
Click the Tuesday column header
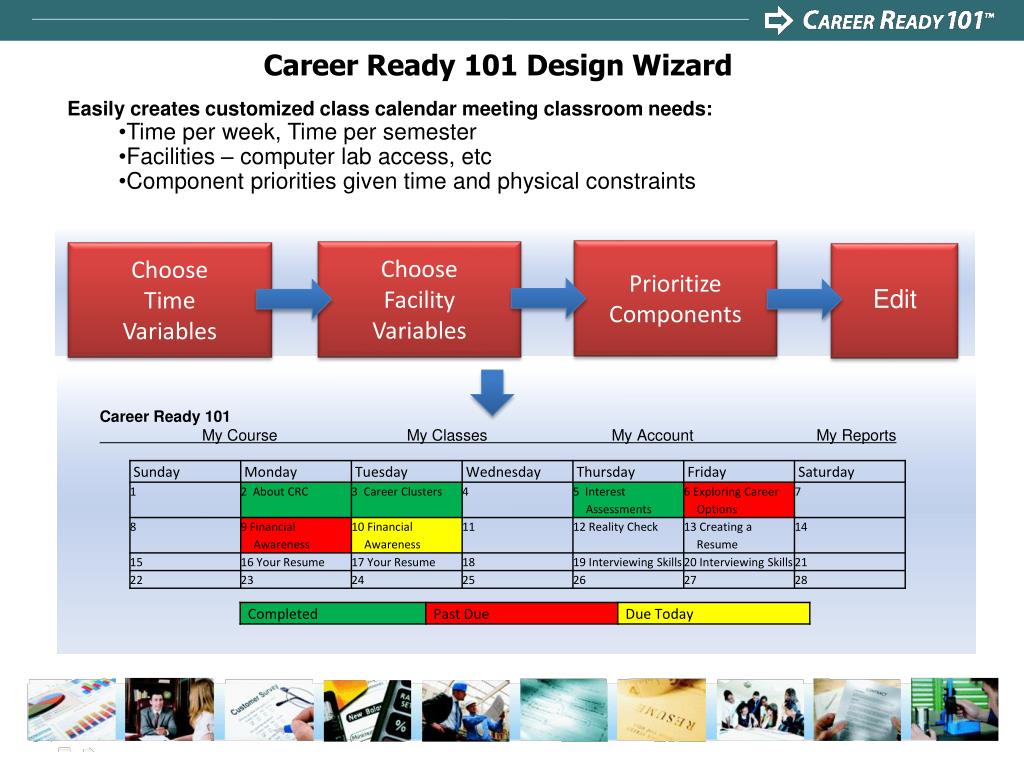tap(406, 472)
